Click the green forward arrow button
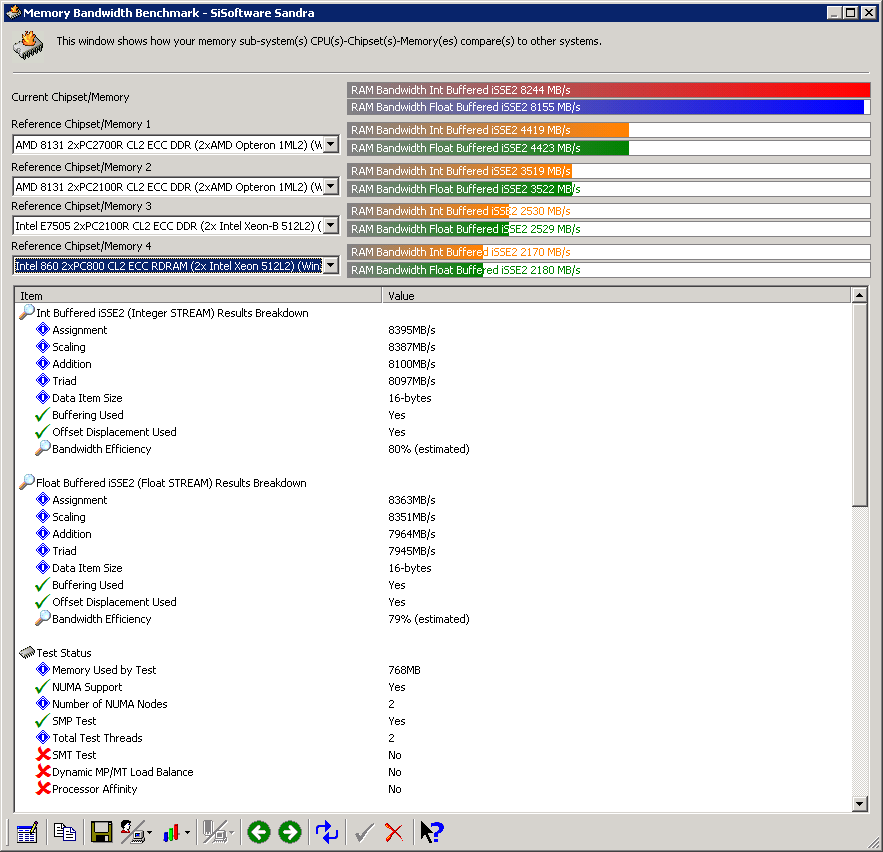The width and height of the screenshot is (883, 852). (x=290, y=832)
